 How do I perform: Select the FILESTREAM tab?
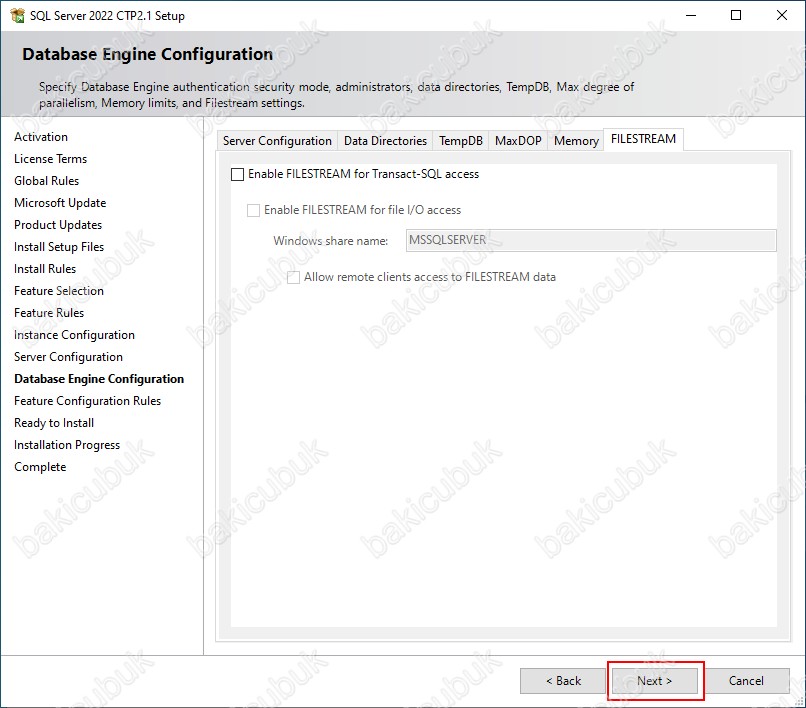pyautogui.click(x=643, y=139)
